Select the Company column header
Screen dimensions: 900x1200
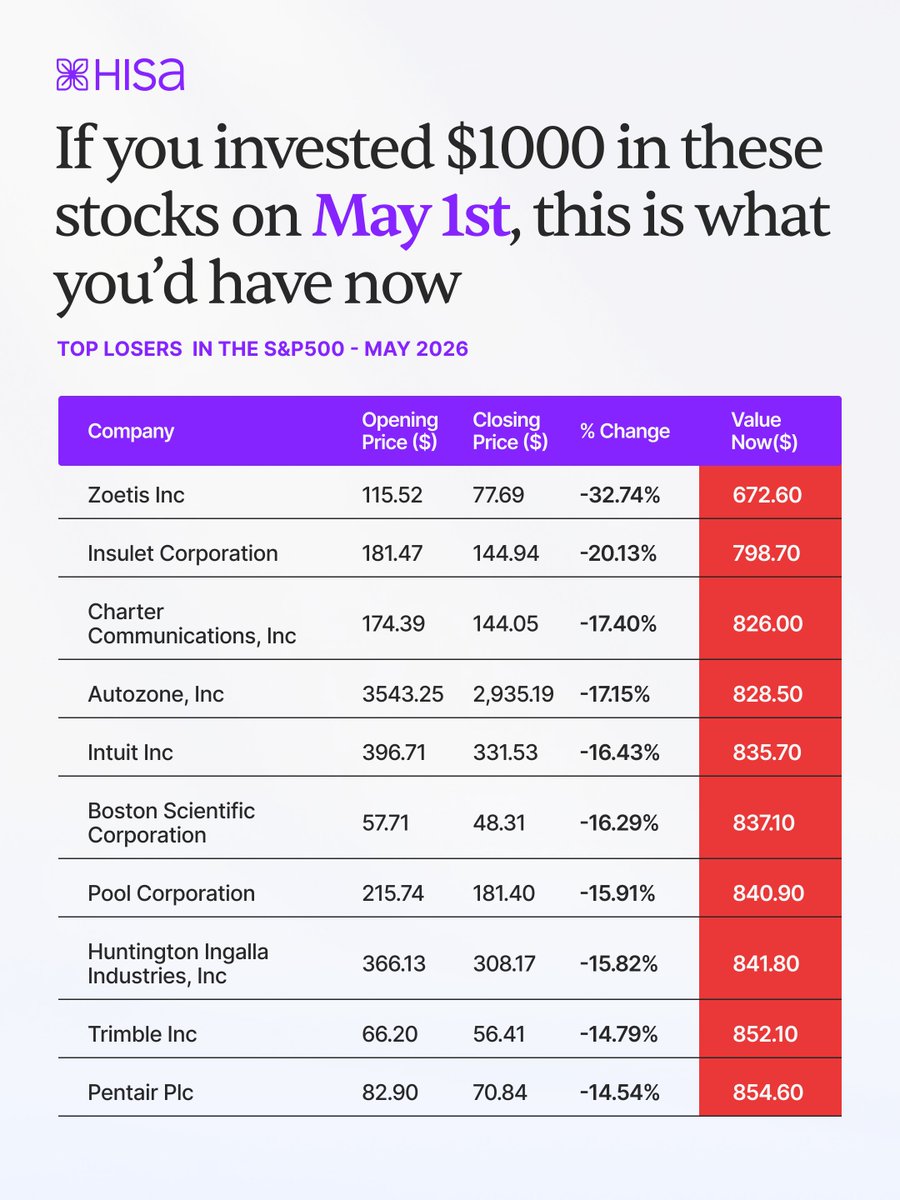[x=131, y=431]
